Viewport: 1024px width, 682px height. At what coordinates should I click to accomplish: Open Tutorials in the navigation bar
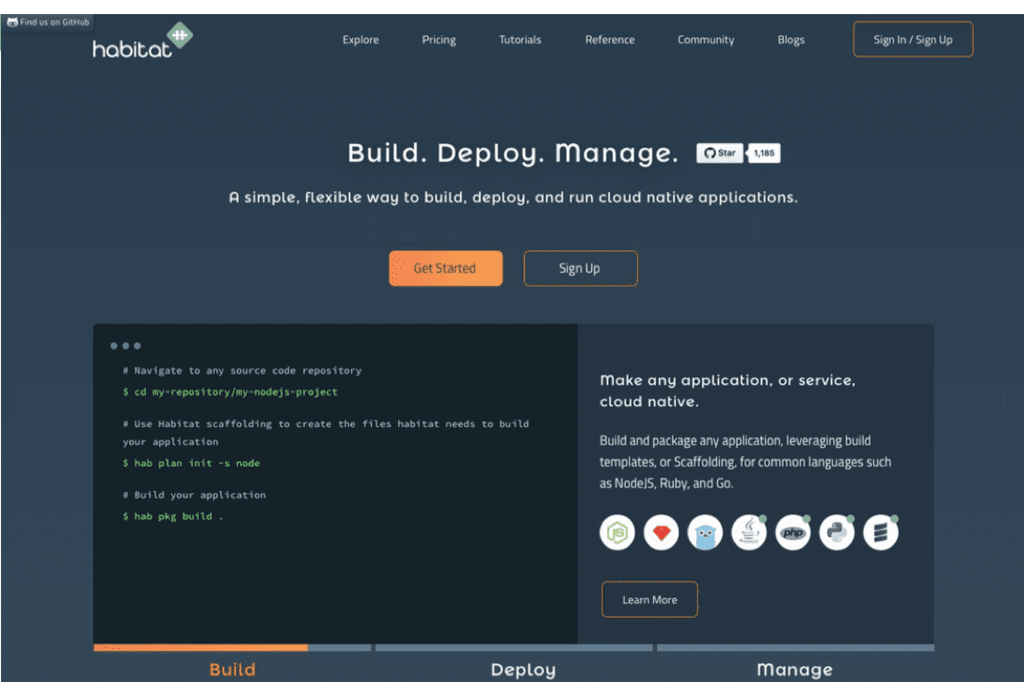click(x=520, y=40)
